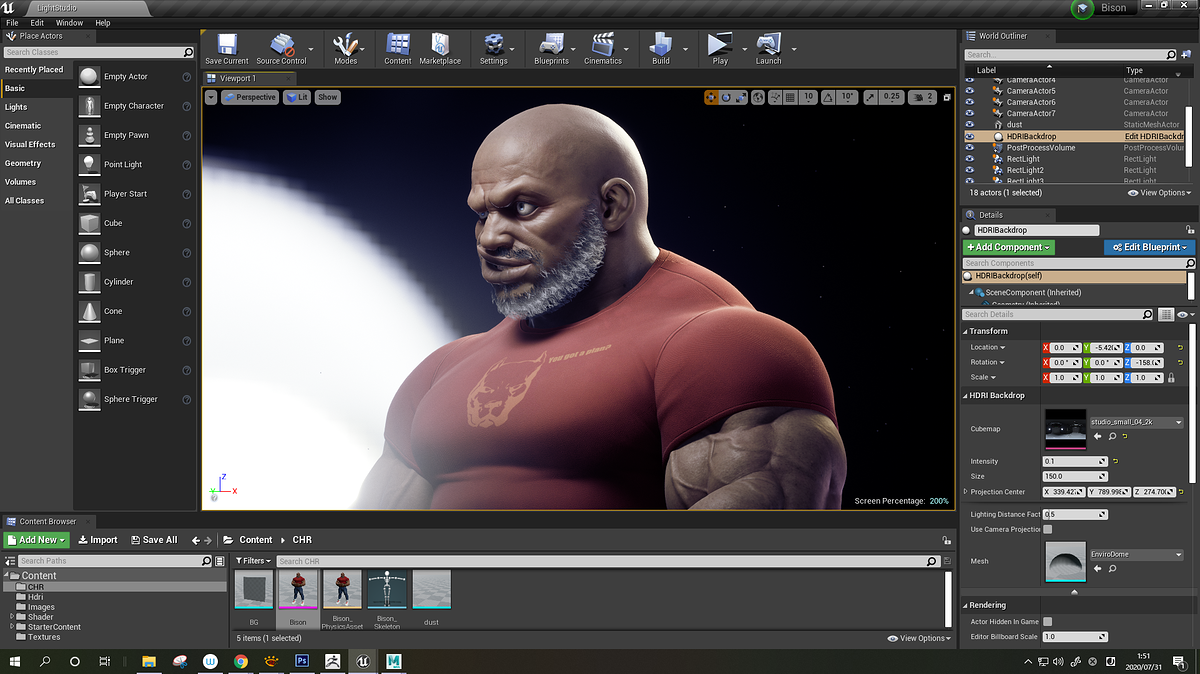Open the File menu
Screen dimensions: 1200x674
click(12, 22)
